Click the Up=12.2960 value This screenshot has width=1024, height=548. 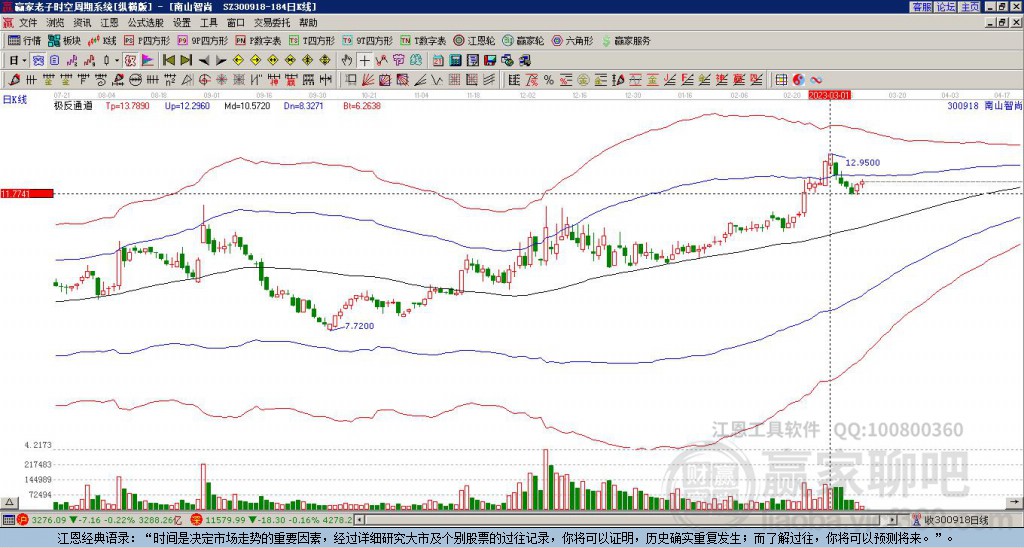pos(187,105)
